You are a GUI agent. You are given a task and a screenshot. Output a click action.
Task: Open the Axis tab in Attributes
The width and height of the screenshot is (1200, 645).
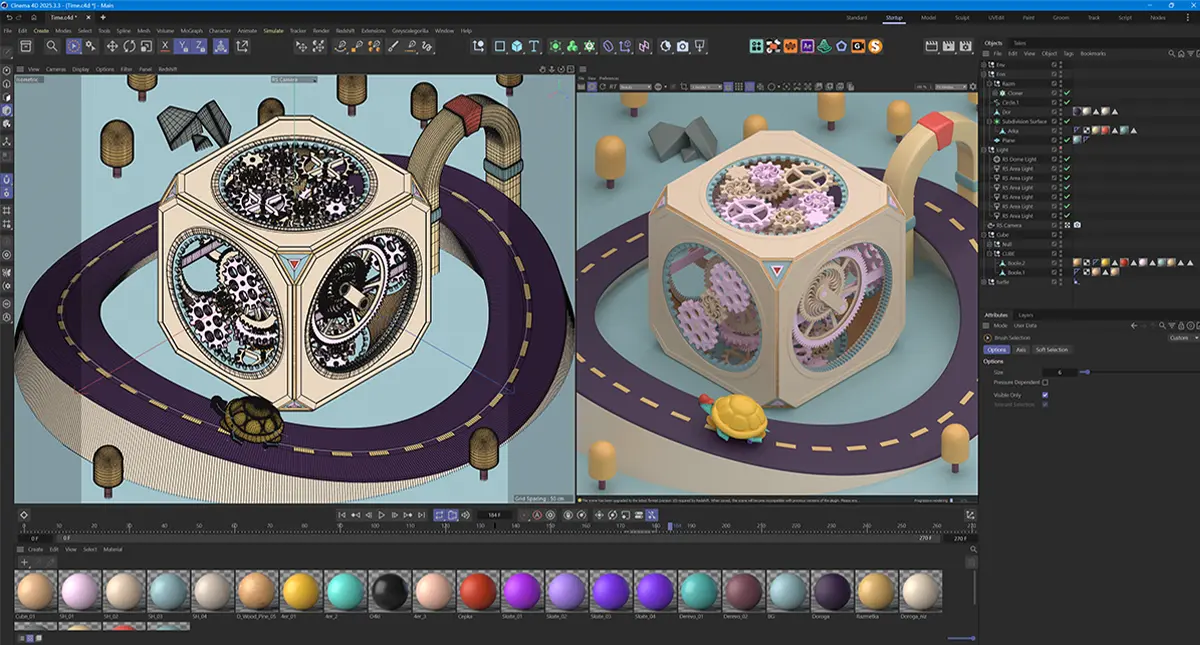tap(1021, 349)
